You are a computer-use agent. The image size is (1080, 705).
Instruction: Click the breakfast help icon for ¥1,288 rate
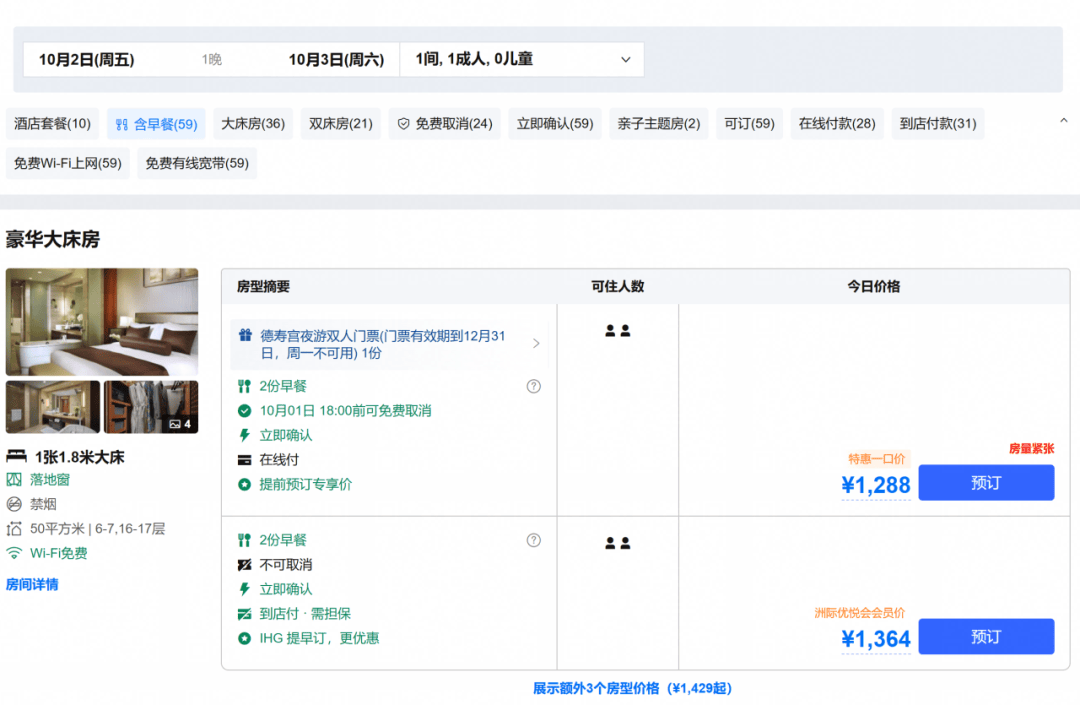pyautogui.click(x=533, y=386)
